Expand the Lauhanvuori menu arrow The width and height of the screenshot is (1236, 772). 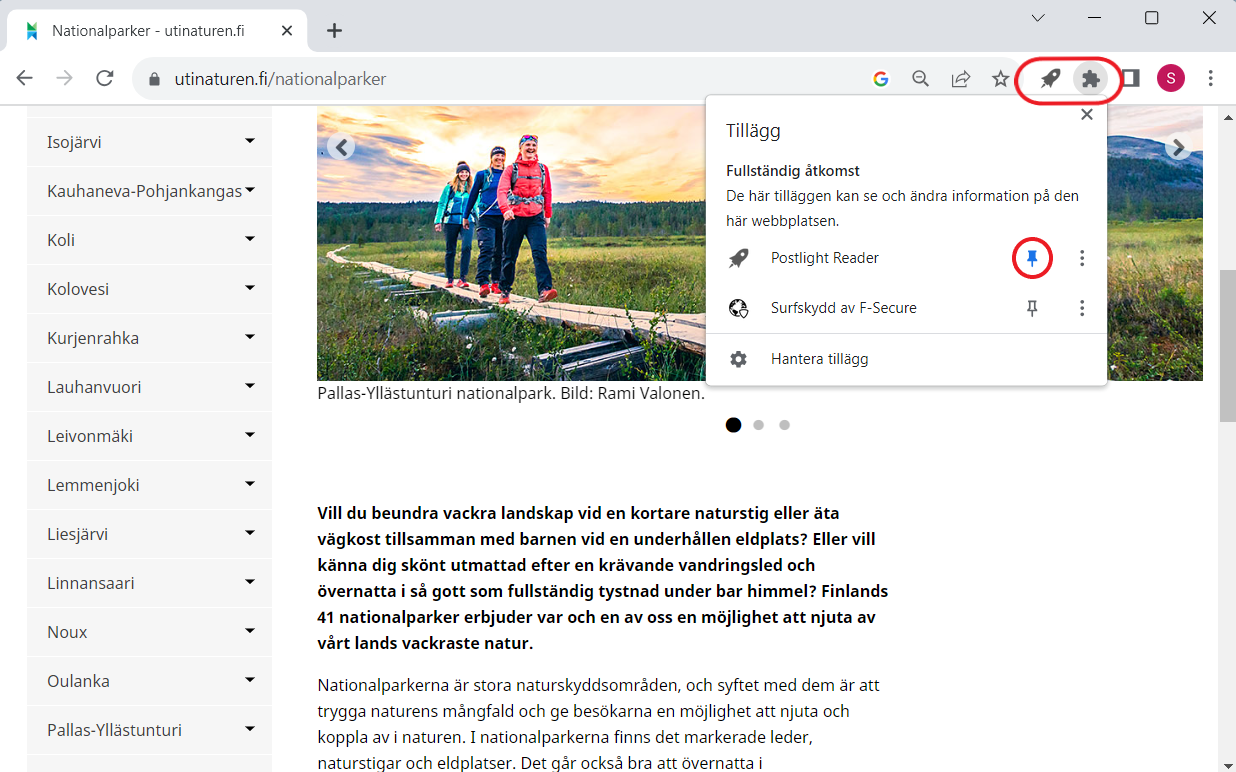point(250,386)
